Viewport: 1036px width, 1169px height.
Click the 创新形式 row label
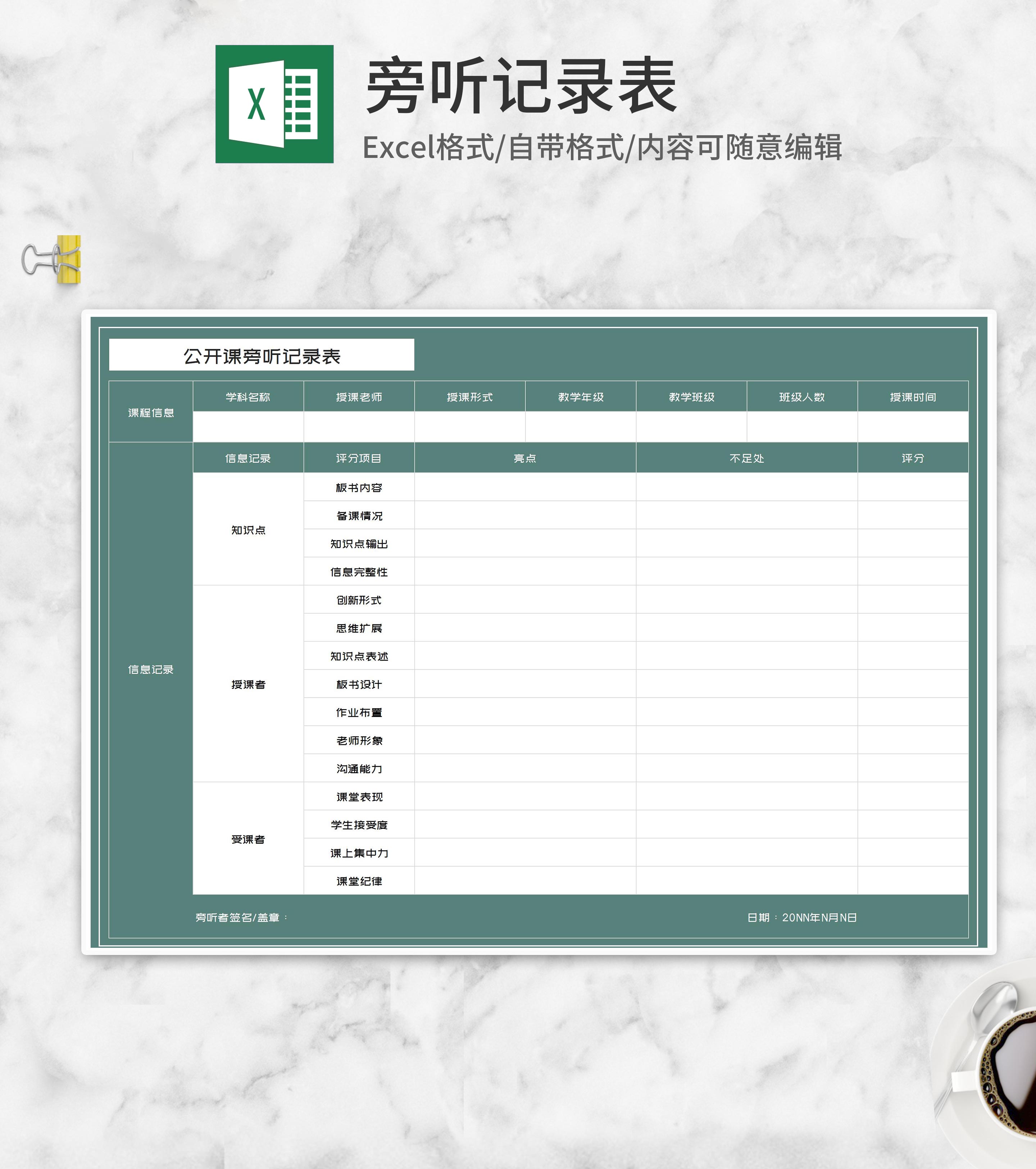359,600
